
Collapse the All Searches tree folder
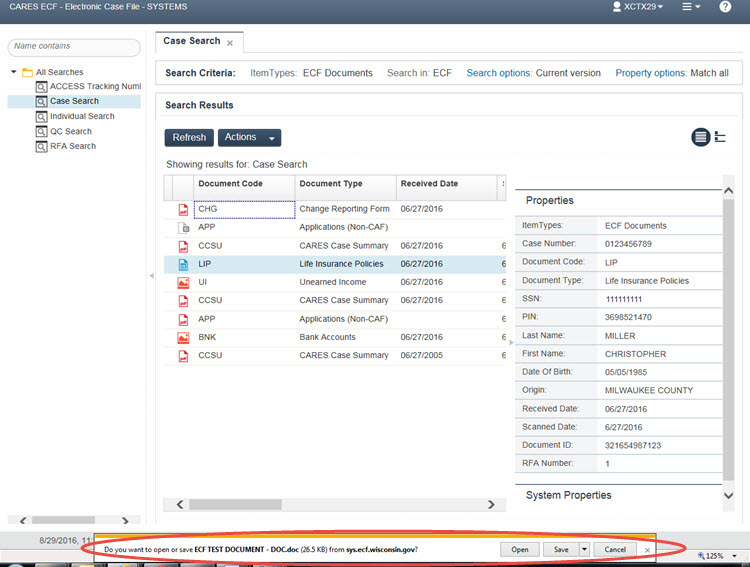(x=14, y=72)
